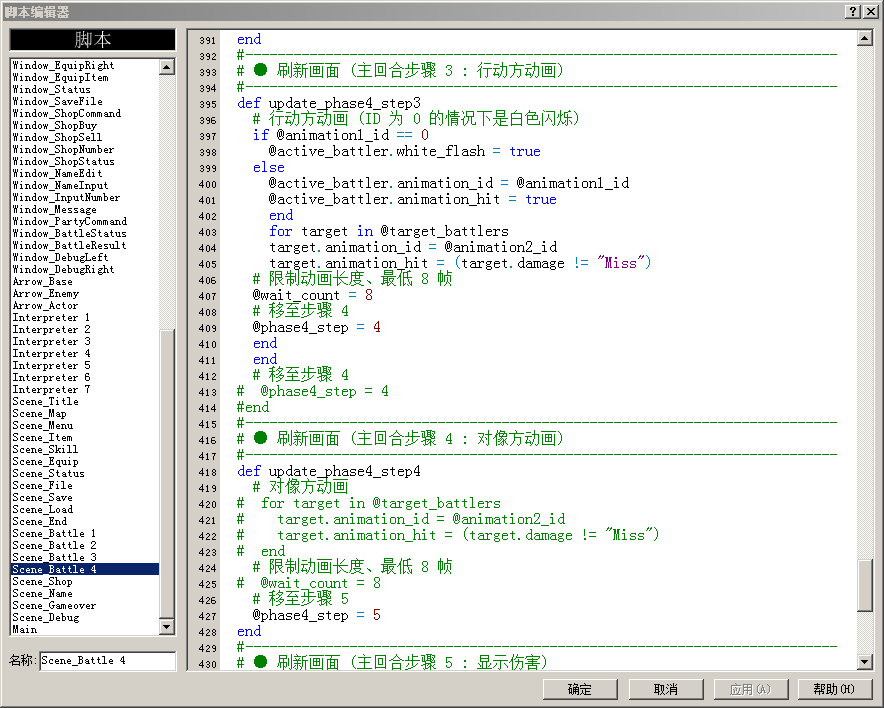Click the line "for target in @target_battlers" on line 403
This screenshot has width=884, height=708.
coord(389,231)
